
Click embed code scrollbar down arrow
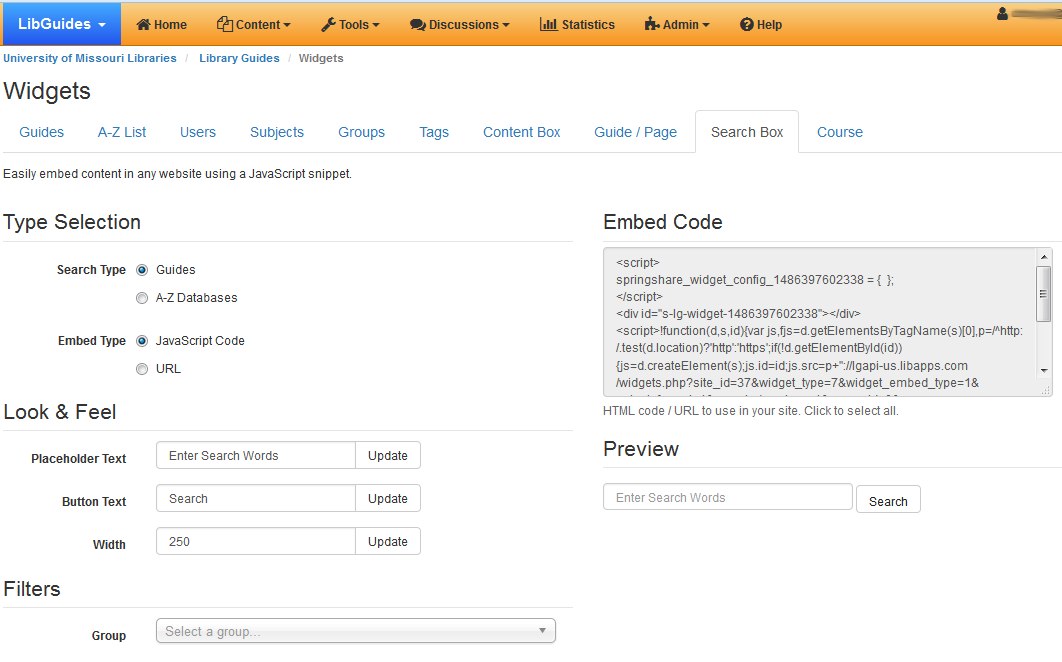(x=1044, y=370)
